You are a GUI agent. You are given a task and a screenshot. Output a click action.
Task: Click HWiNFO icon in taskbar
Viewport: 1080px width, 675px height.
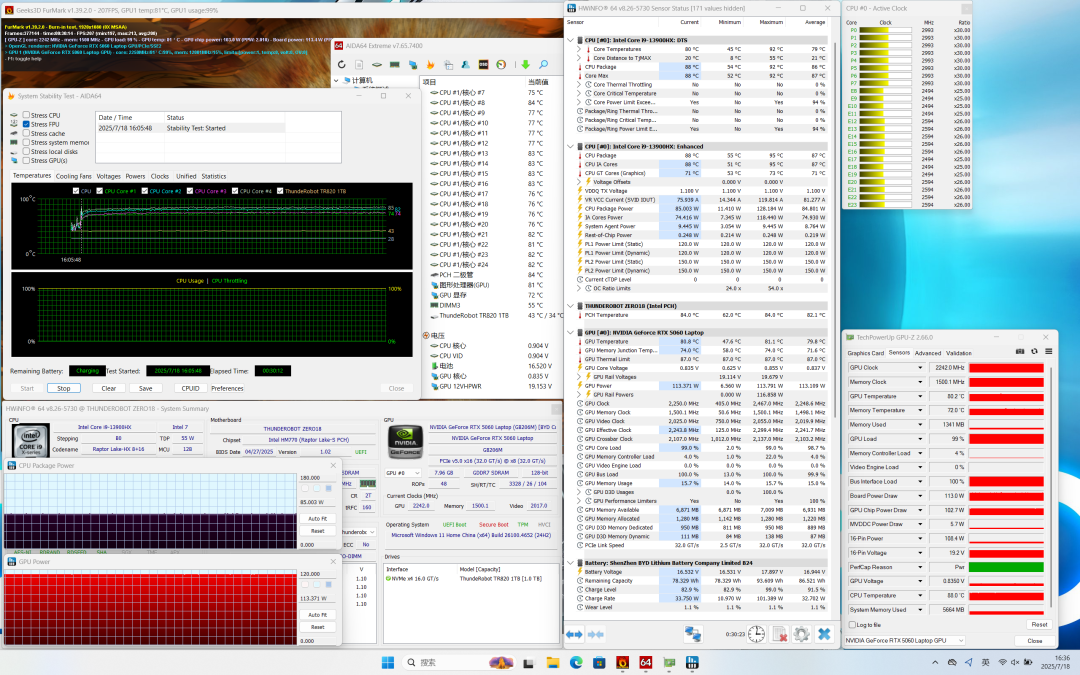[x=692, y=662]
